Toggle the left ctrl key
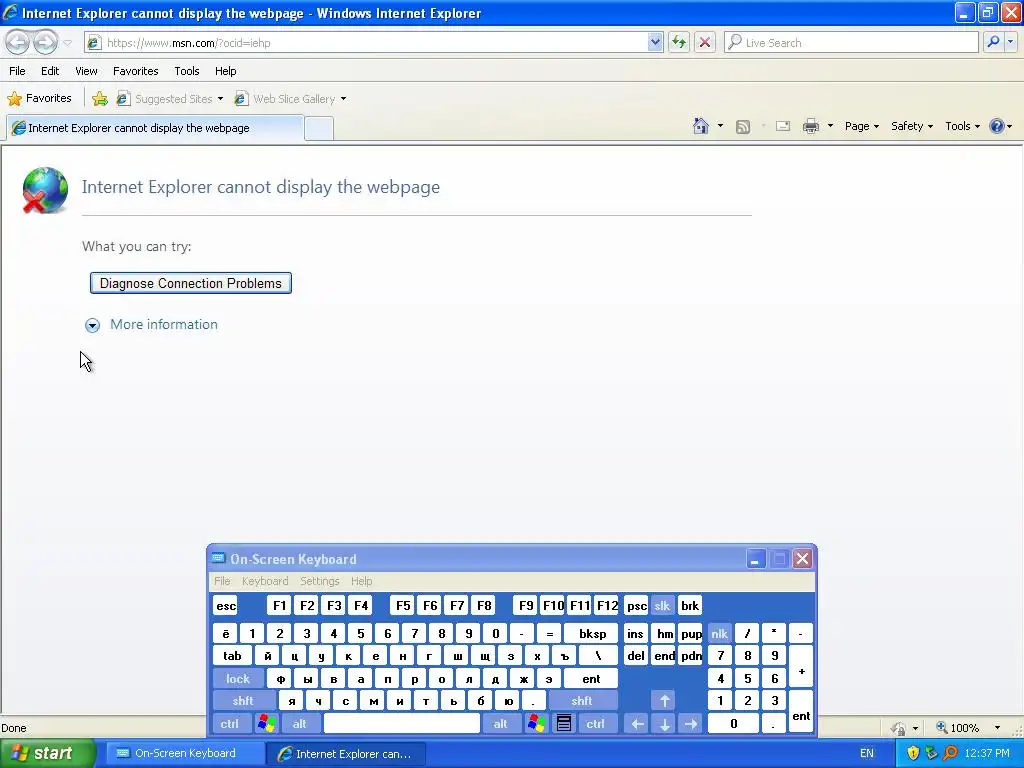The image size is (1024, 768). point(230,724)
